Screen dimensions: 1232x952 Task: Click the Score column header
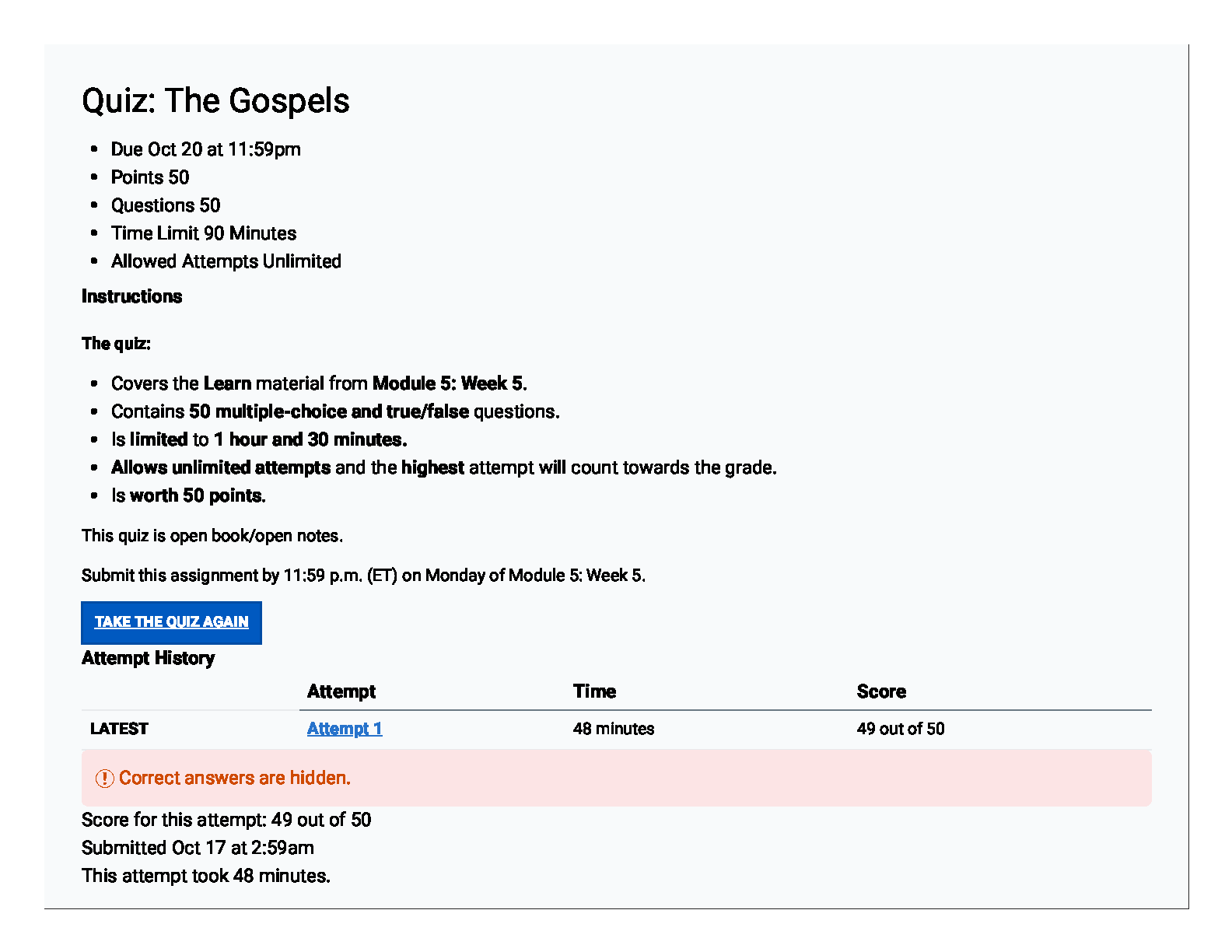881,691
